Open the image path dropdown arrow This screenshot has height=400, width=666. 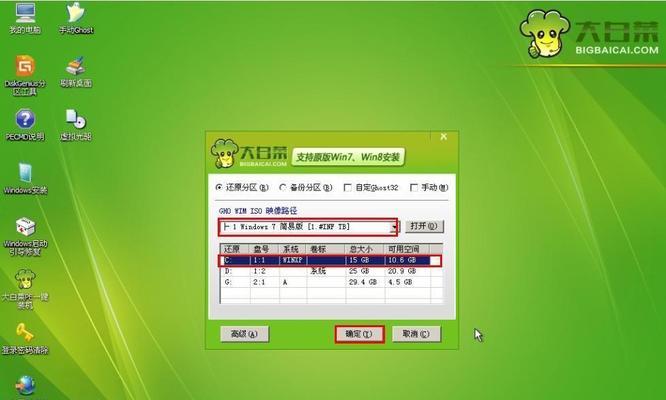394,227
